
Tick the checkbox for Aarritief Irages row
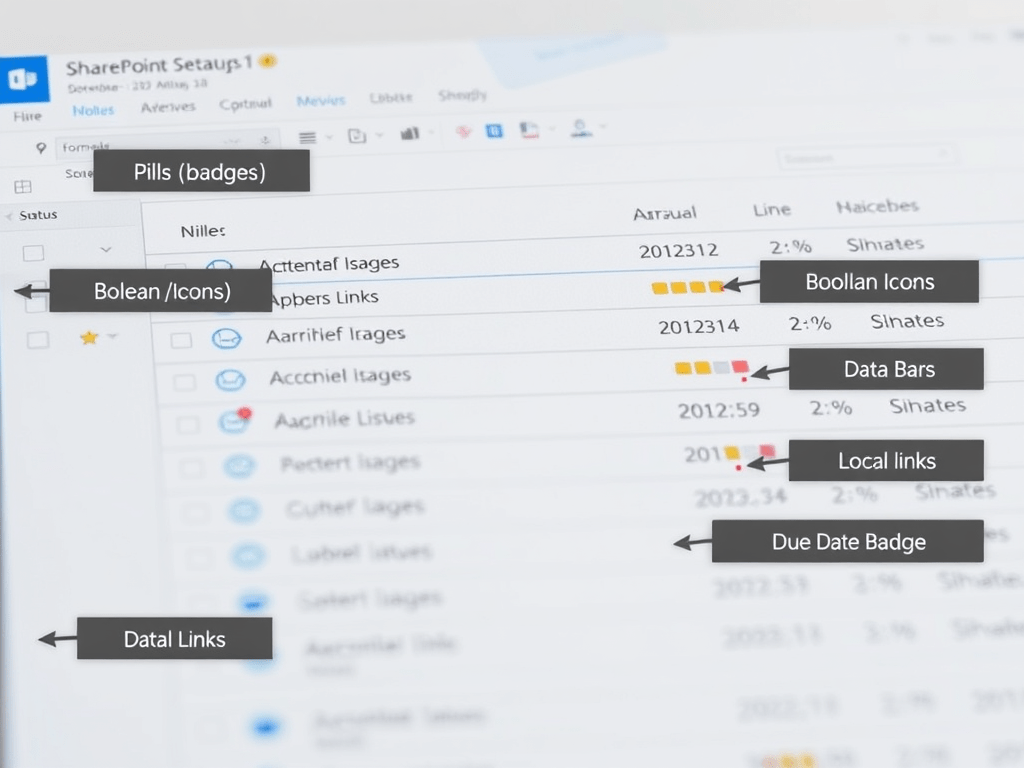(180, 340)
